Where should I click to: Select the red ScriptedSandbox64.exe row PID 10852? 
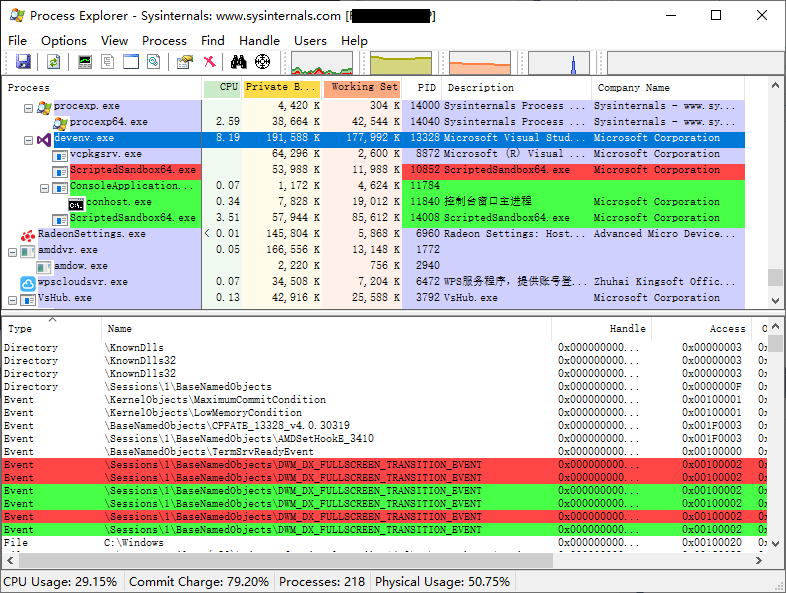click(373, 170)
